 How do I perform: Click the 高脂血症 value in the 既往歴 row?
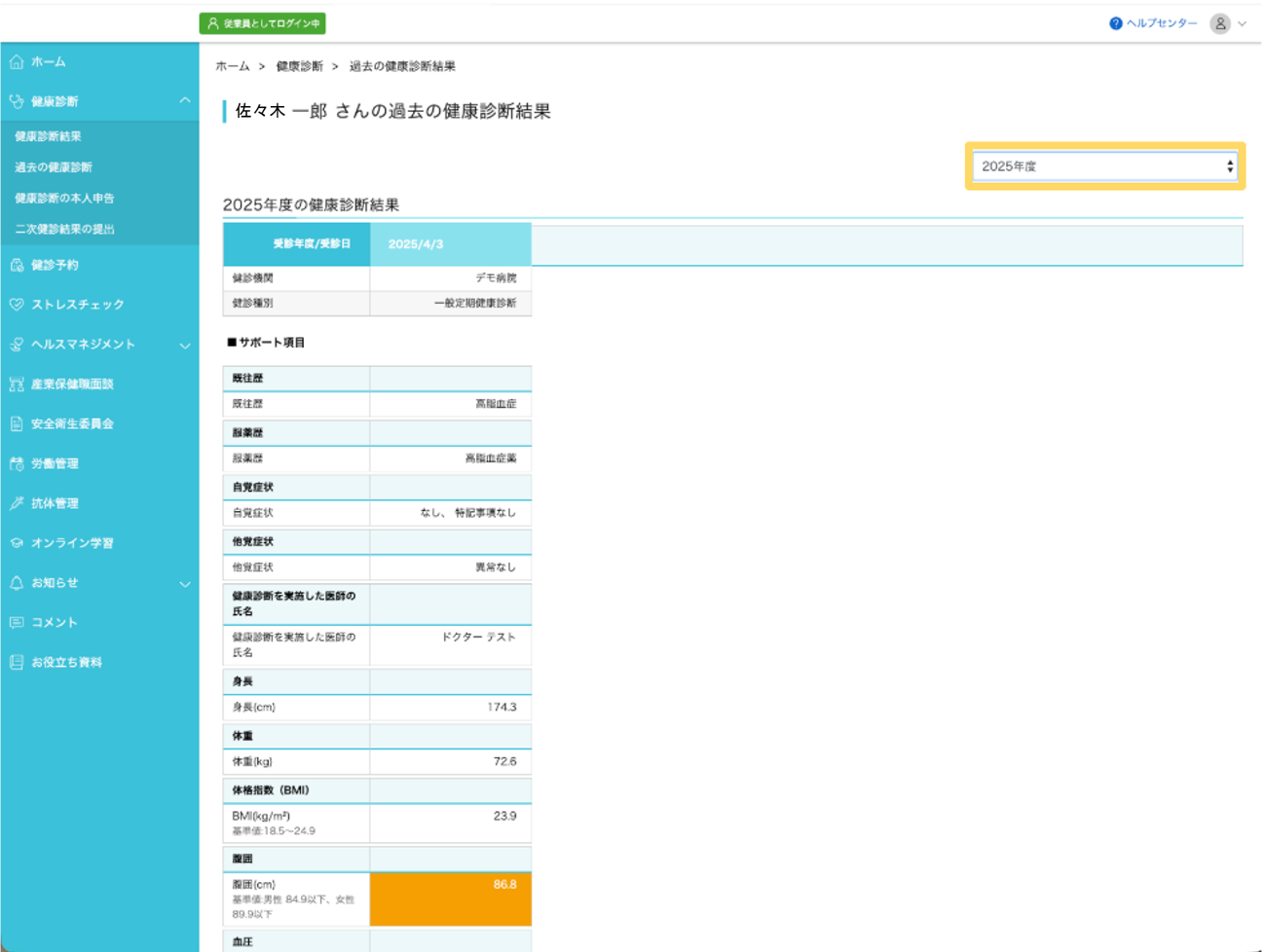point(496,404)
